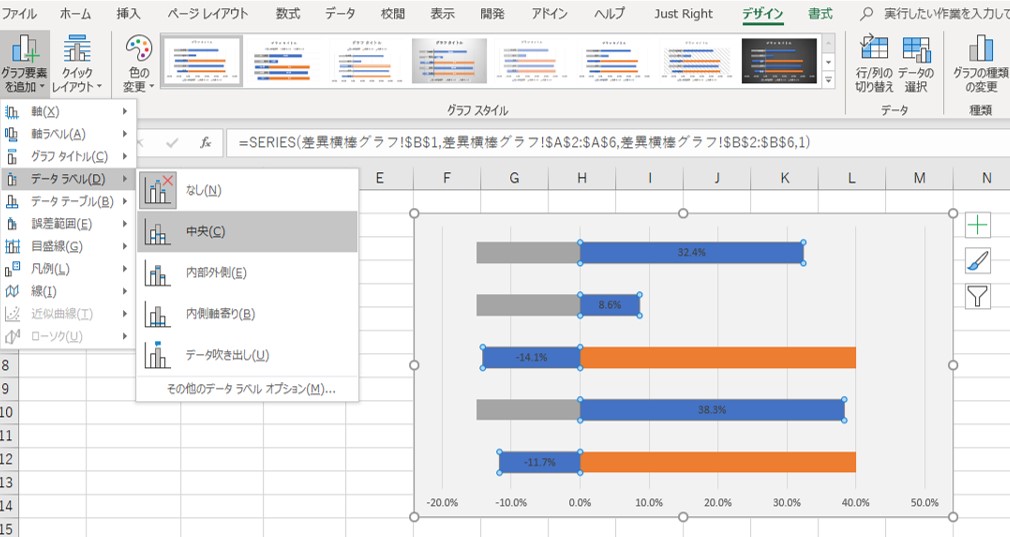Expand the chart styles gallery more arrow
The image size is (1010, 537).
pos(828,80)
